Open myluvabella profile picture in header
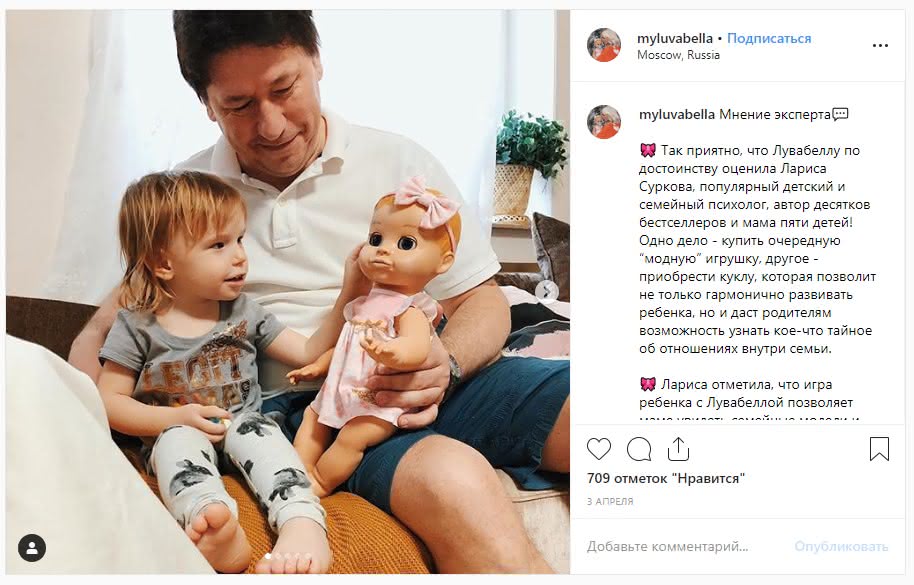 click(x=604, y=45)
